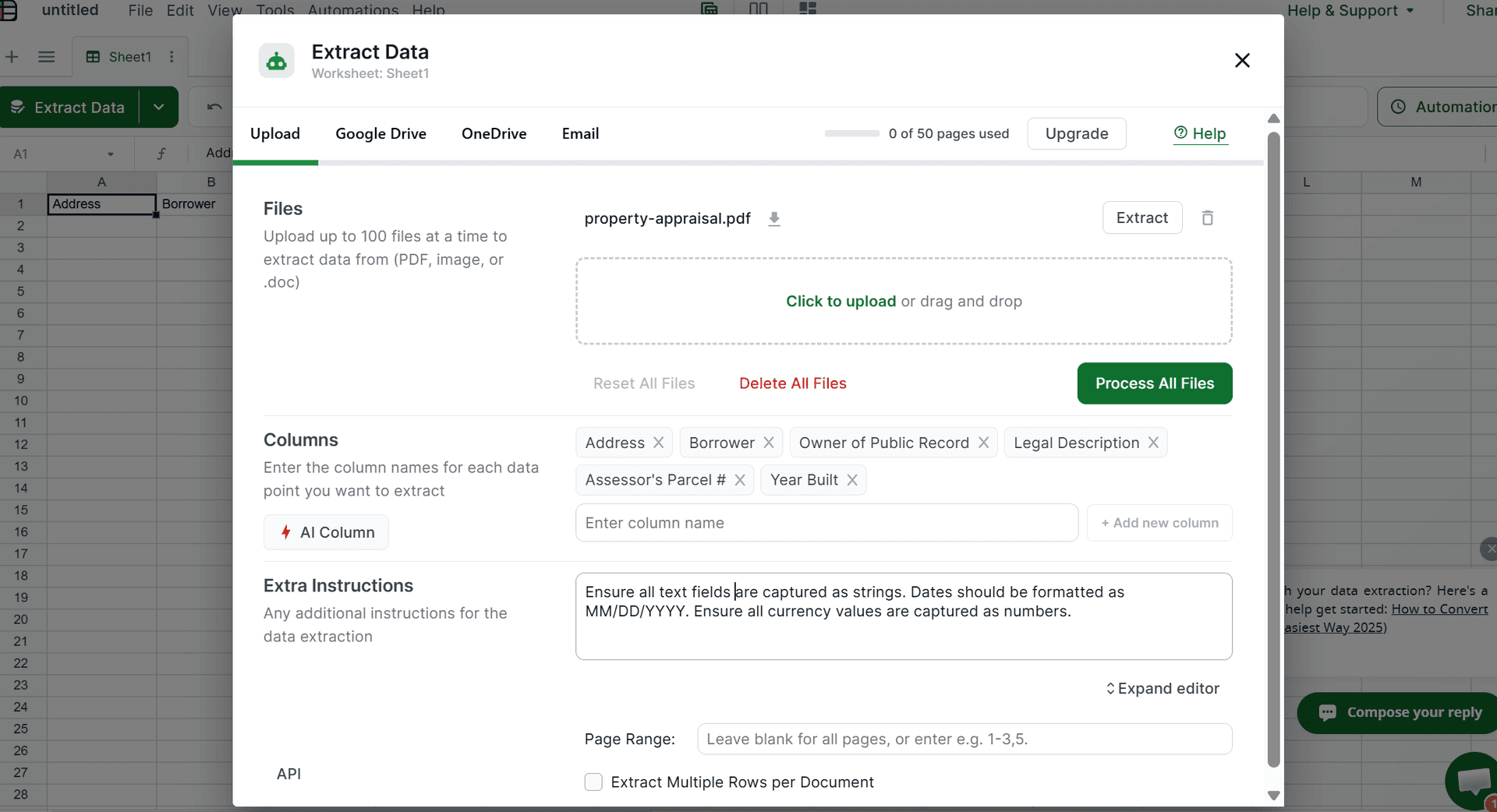Open the Email upload tab
This screenshot has width=1497, height=812.
click(579, 133)
